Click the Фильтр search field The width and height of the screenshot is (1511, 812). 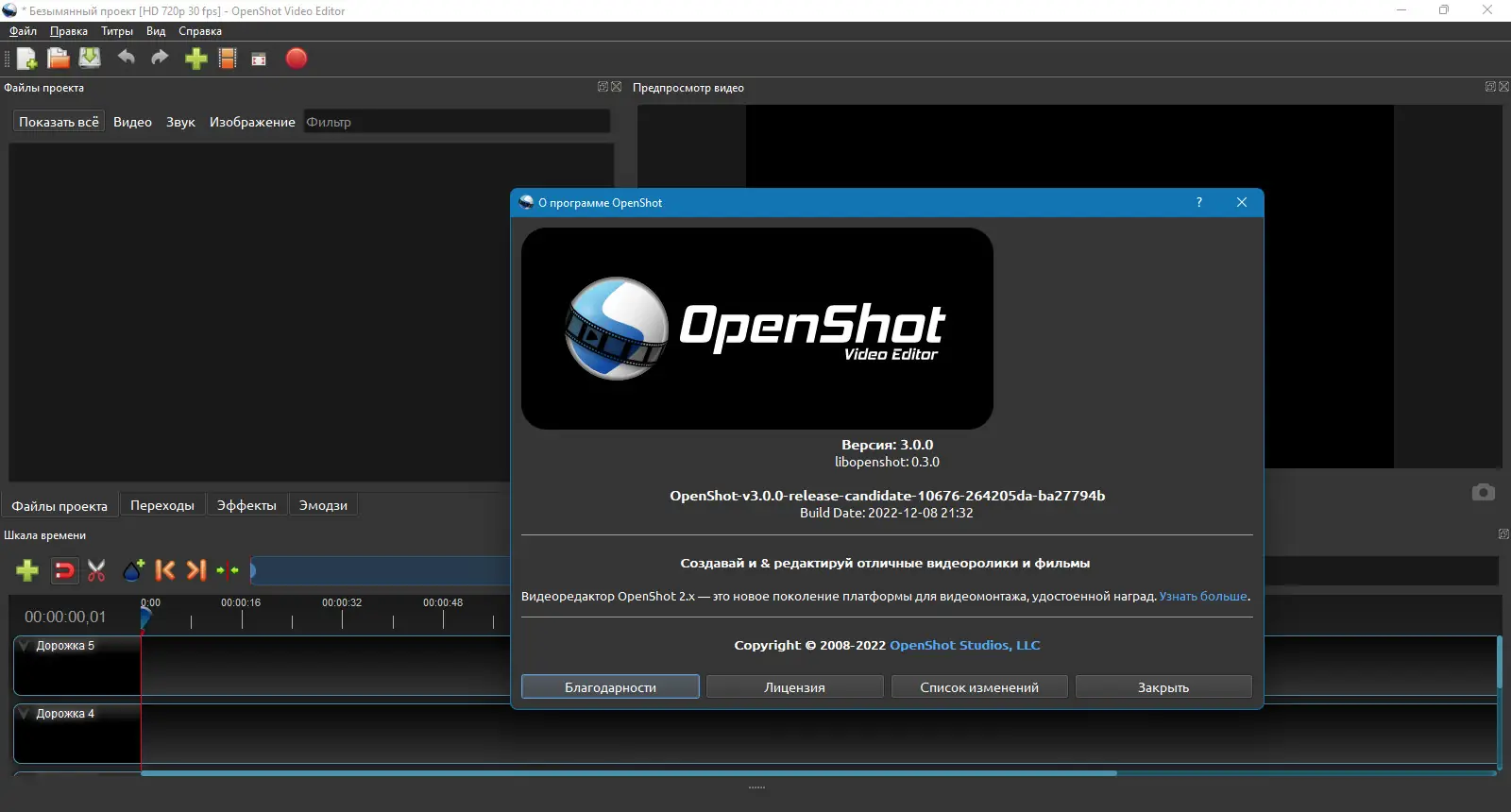457,122
